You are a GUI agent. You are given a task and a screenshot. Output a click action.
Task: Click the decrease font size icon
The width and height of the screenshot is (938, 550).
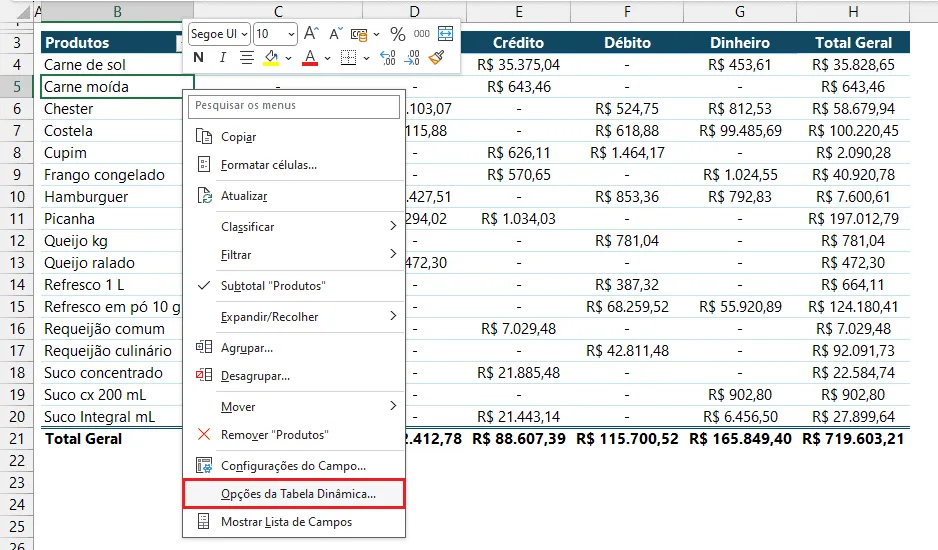336,34
